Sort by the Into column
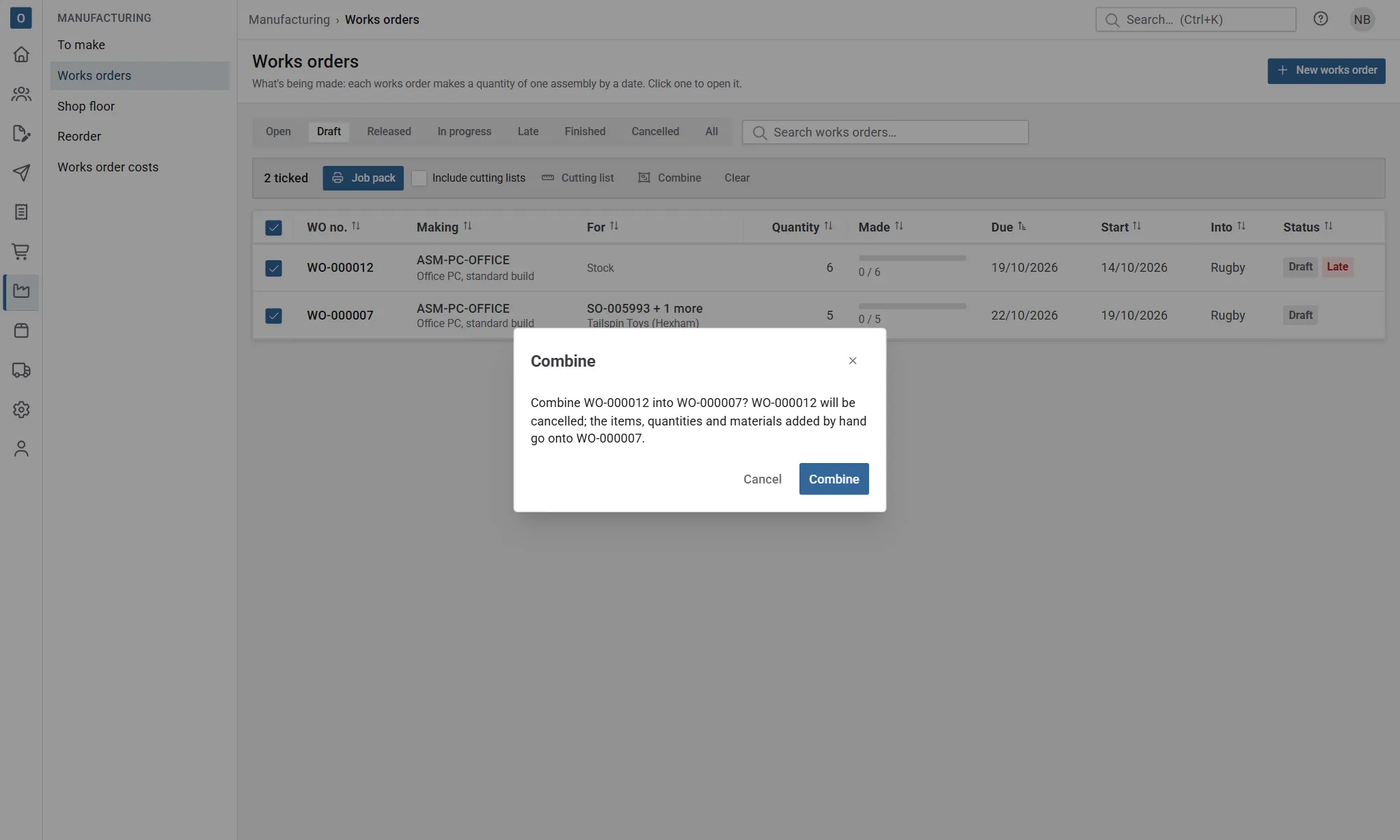 pos(1228,227)
